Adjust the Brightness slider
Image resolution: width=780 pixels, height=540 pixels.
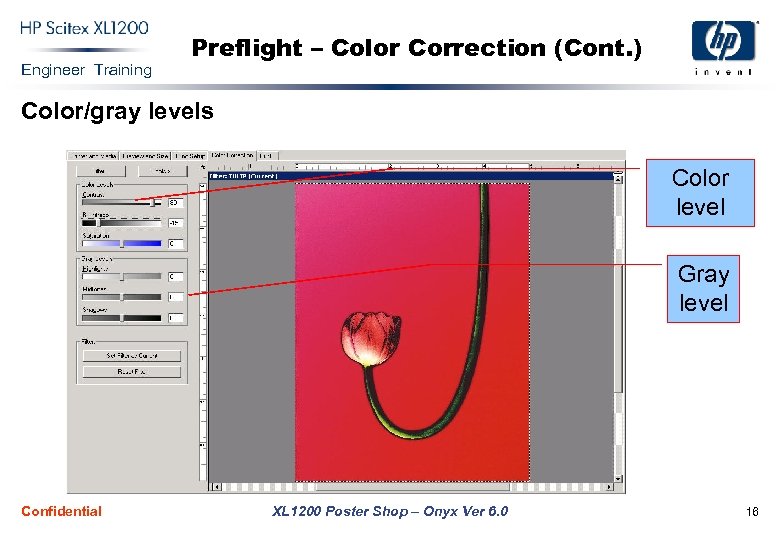pos(121,223)
